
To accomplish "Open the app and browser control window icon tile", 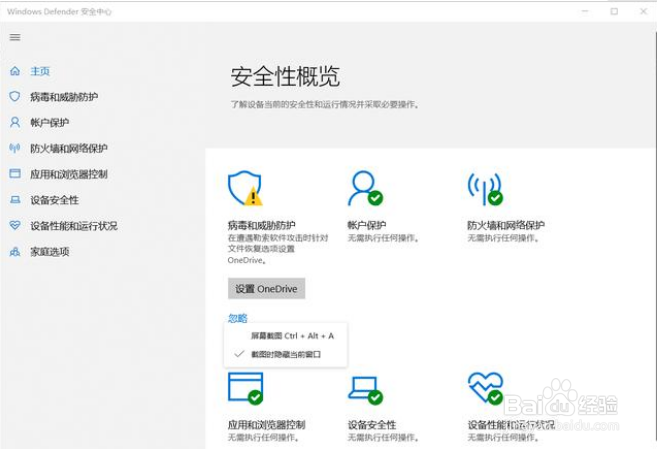I will 246,388.
